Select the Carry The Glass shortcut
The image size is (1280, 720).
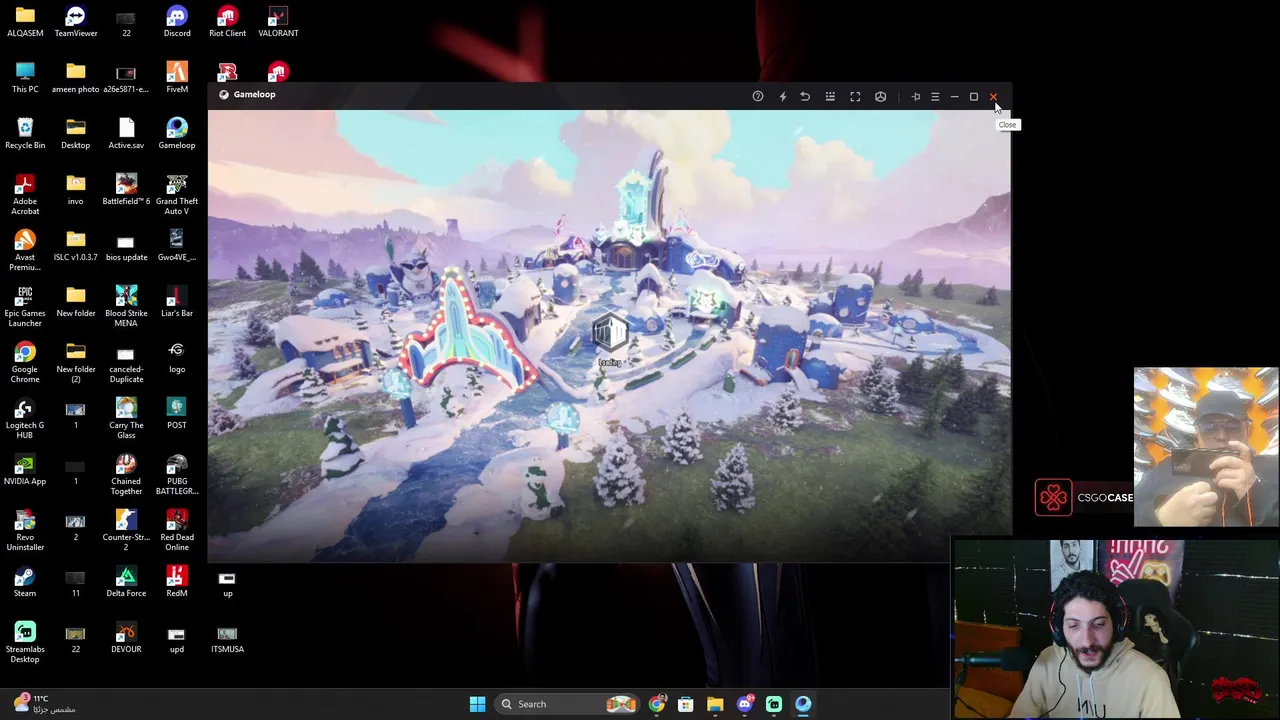tap(126, 419)
